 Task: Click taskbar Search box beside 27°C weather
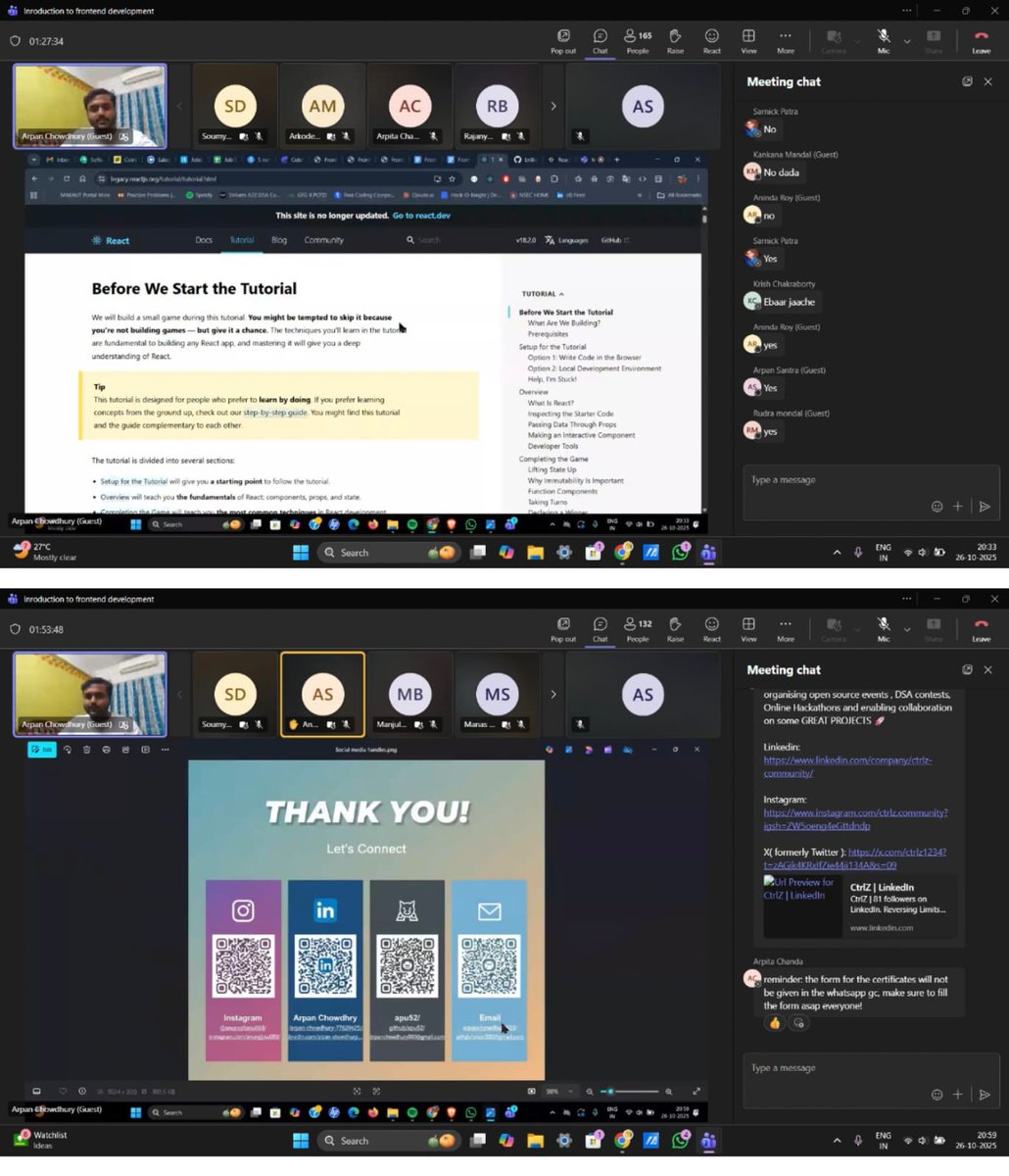click(388, 553)
